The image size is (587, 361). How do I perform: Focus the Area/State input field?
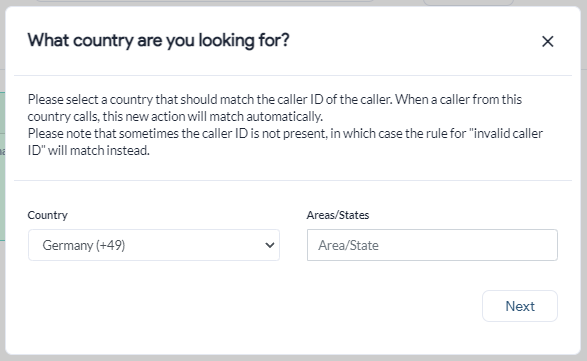click(x=432, y=245)
